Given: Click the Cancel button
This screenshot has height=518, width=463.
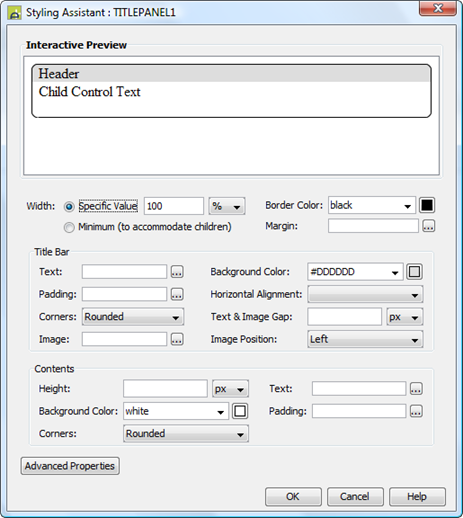Looking at the screenshot, I should [355, 497].
